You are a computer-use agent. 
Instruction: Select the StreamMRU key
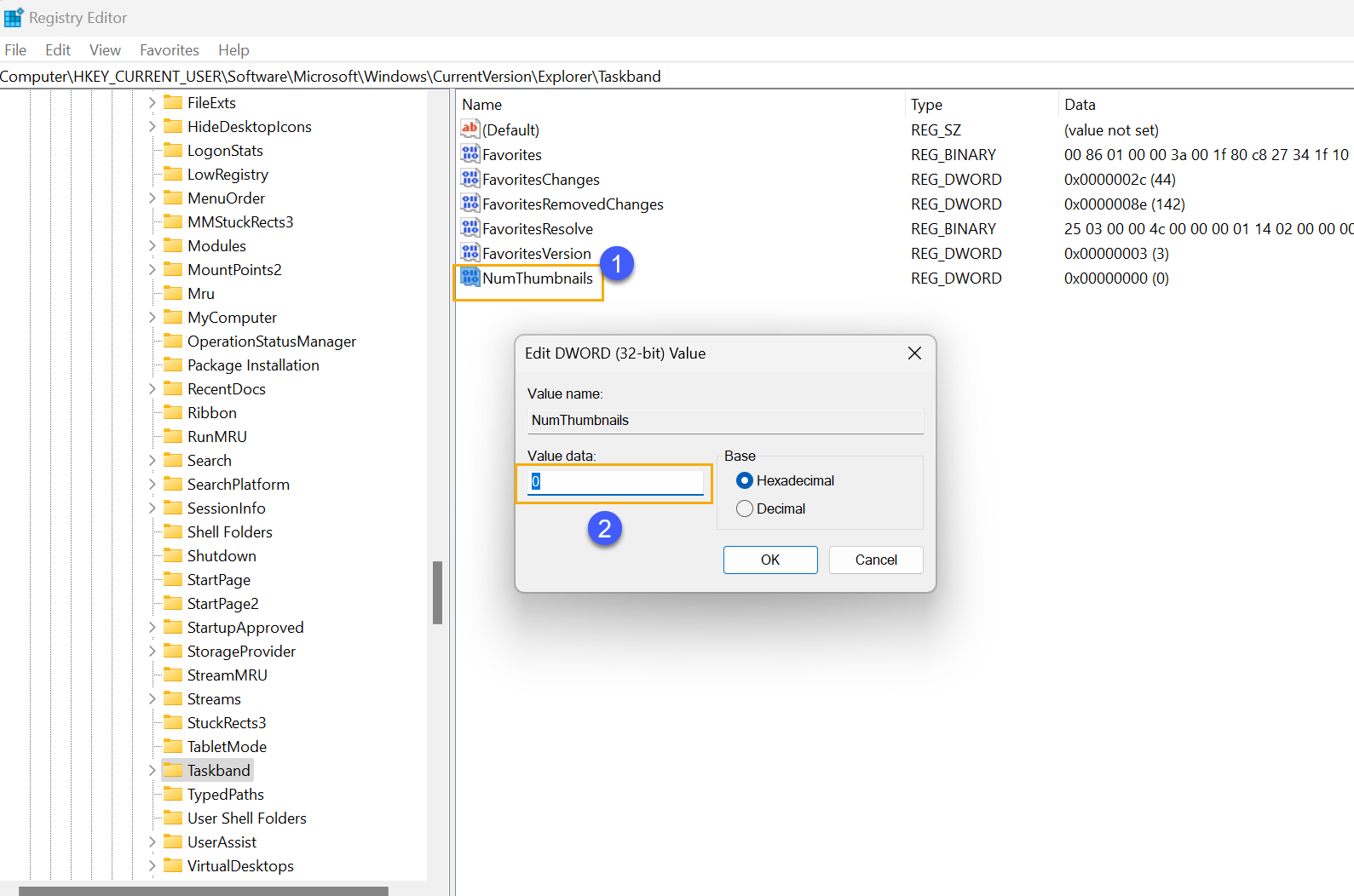228,675
